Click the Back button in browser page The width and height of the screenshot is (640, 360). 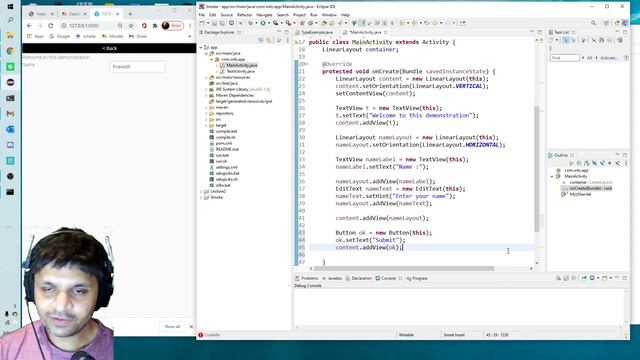[109, 48]
